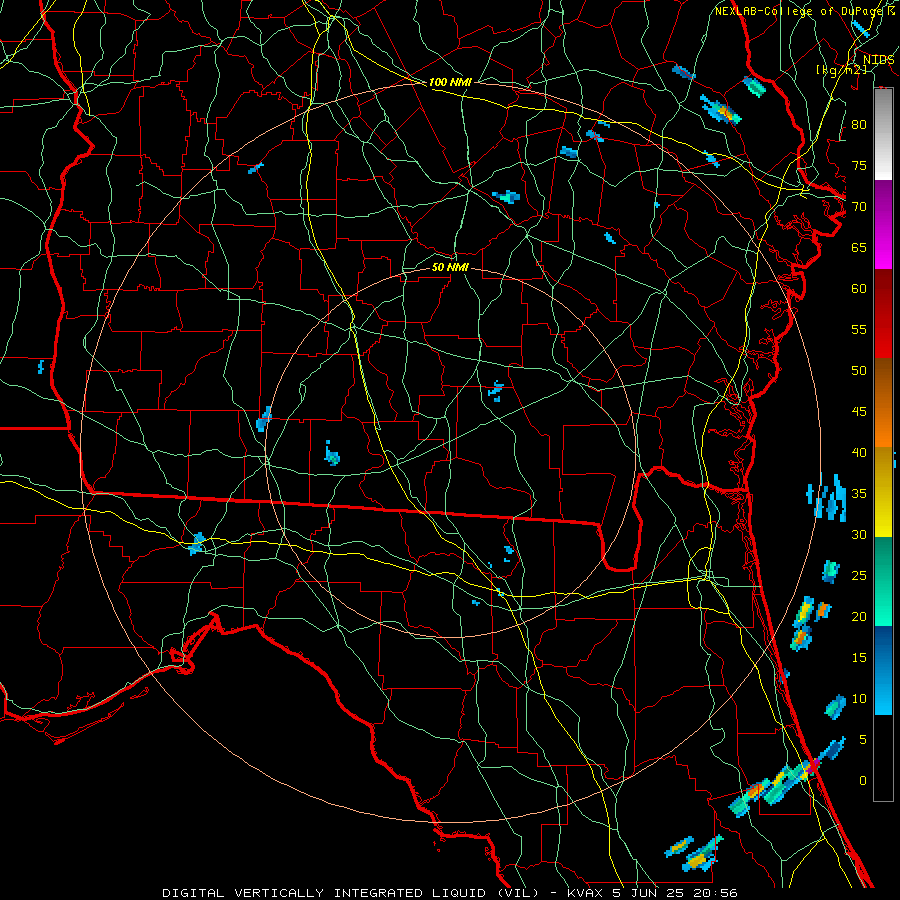Select the 25 value on the color scale
This screenshot has width=900, height=900.
click(859, 576)
